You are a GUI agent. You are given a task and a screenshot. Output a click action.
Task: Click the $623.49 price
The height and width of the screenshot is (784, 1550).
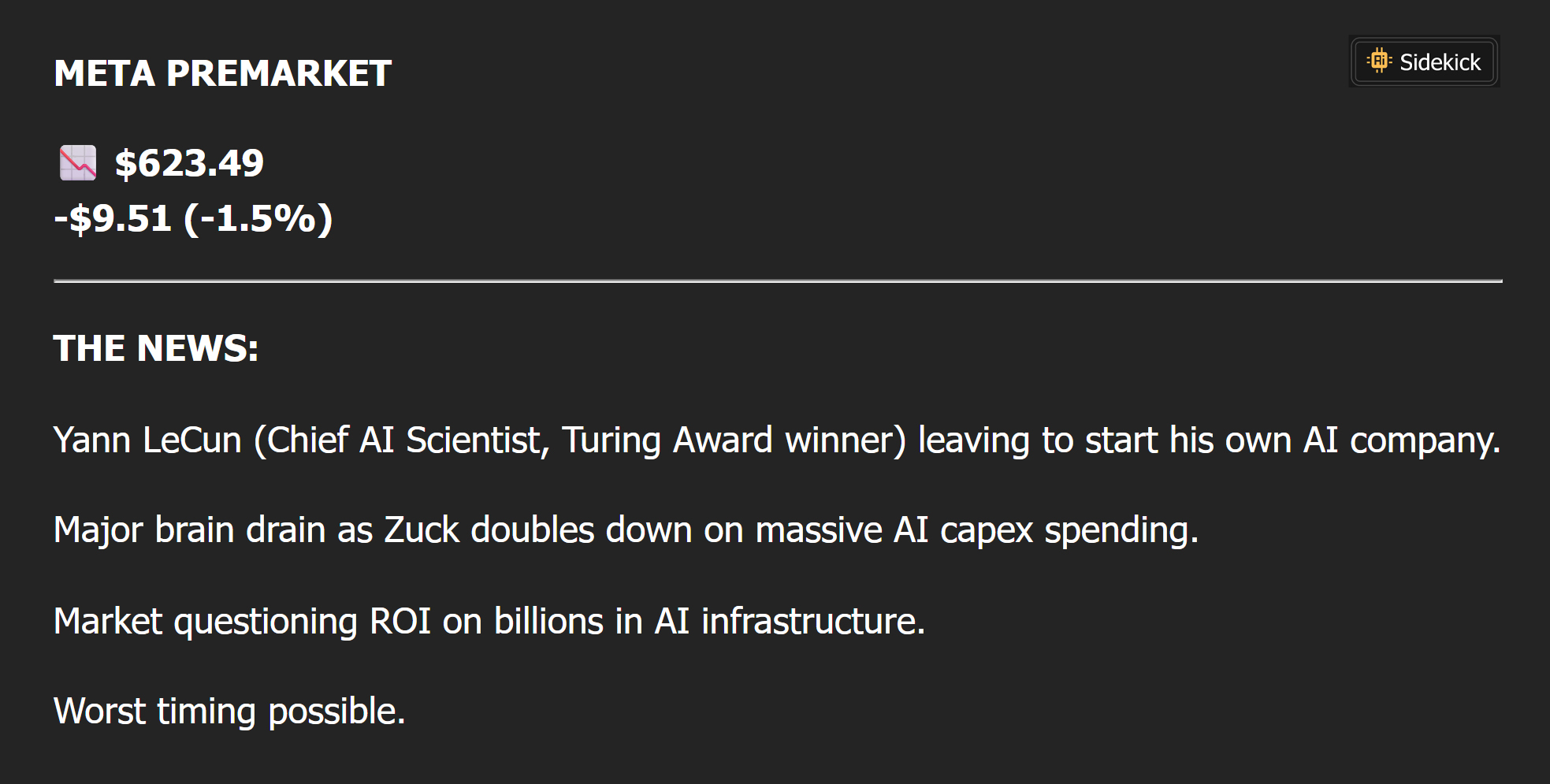[x=189, y=164]
